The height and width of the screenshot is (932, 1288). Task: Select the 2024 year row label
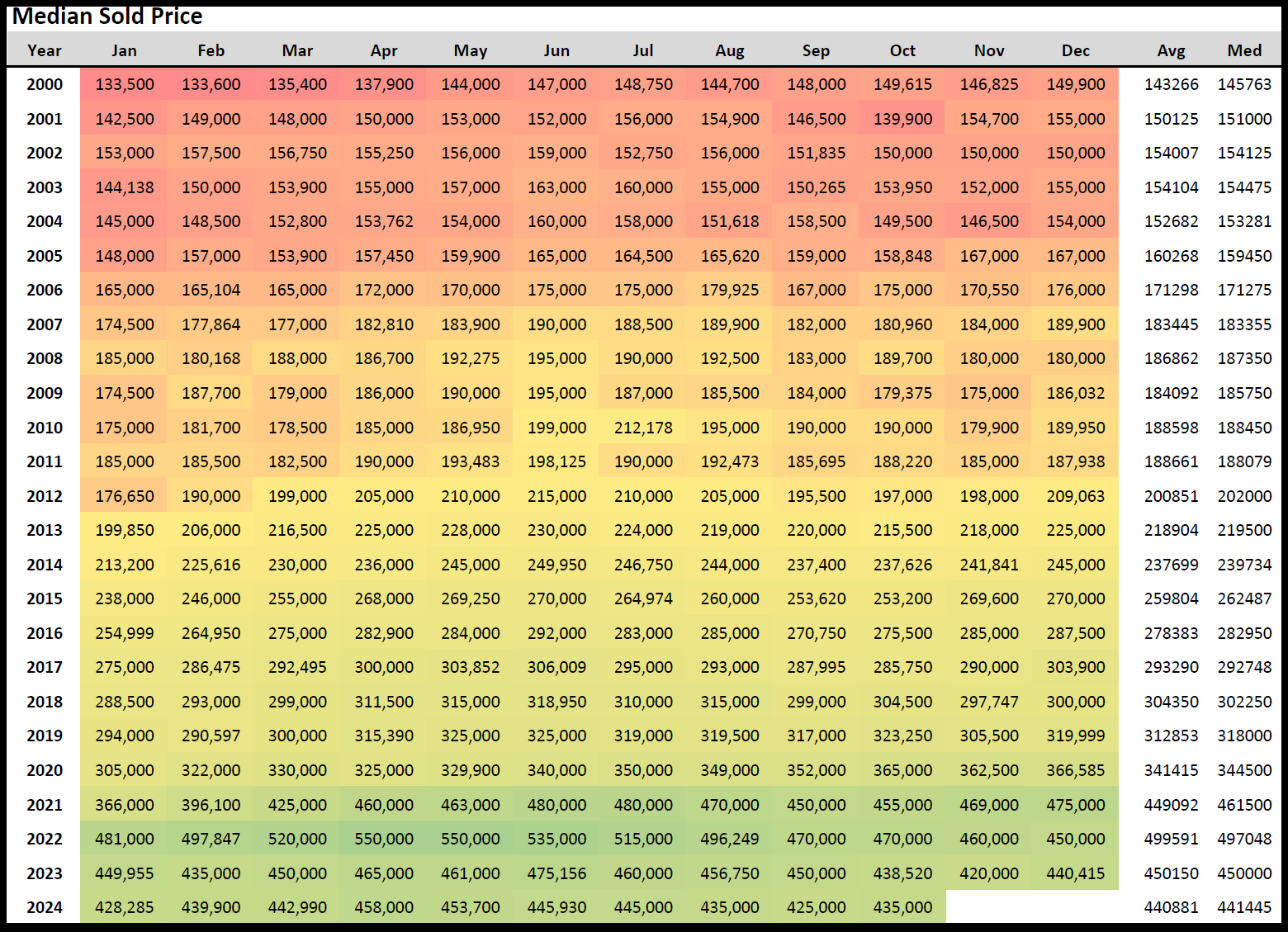(x=45, y=907)
